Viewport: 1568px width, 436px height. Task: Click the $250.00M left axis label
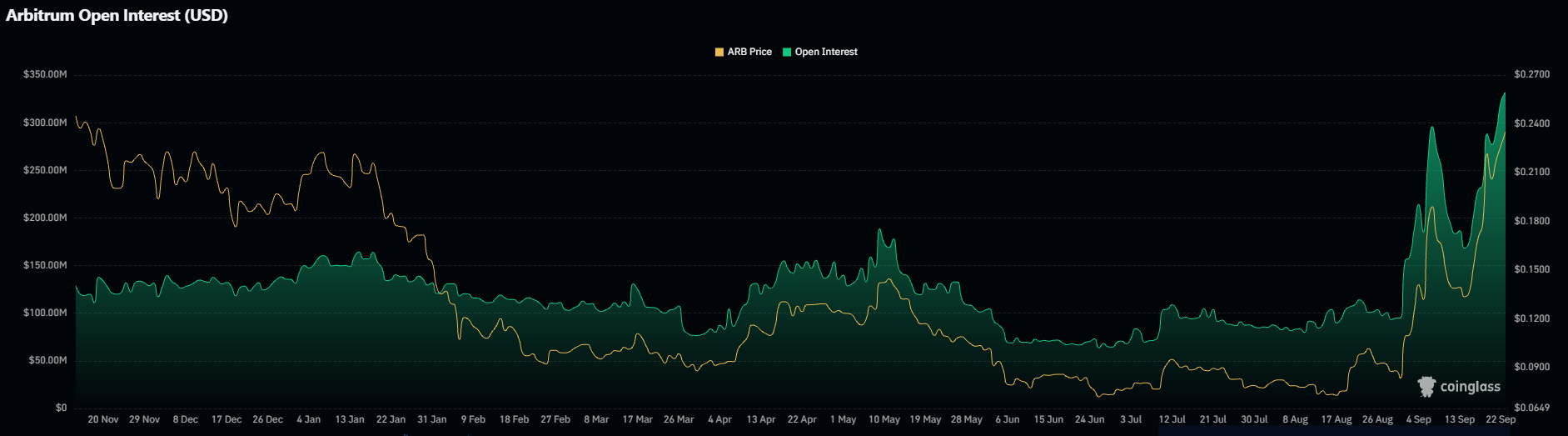click(x=45, y=170)
